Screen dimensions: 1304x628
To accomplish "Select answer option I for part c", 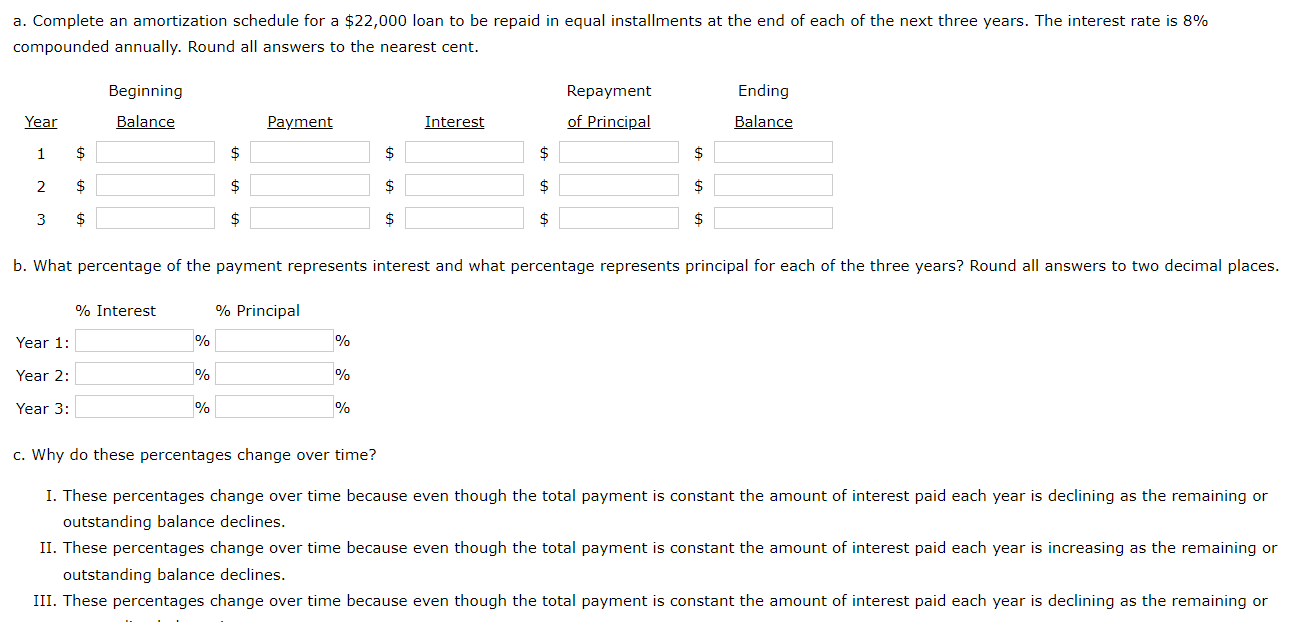I will click(x=665, y=508).
